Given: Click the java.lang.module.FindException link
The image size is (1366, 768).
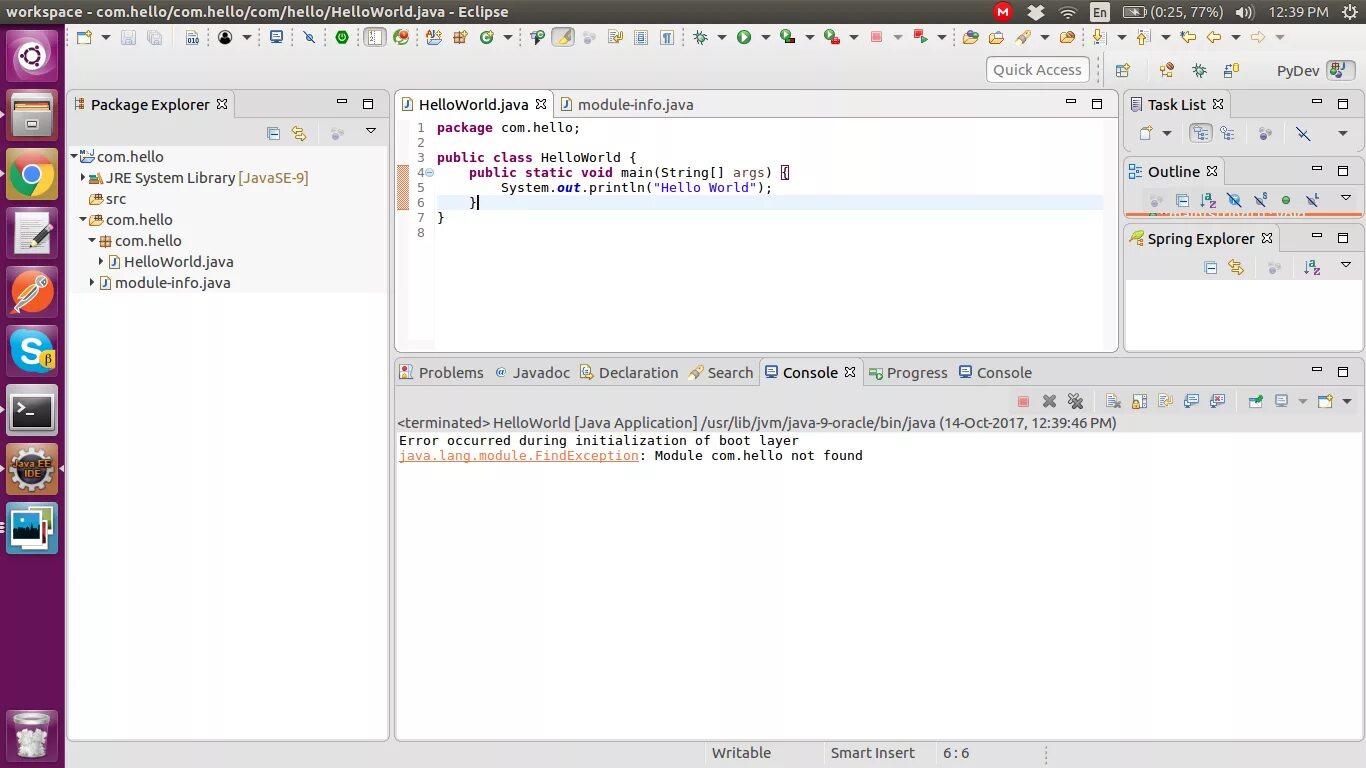Looking at the screenshot, I should coord(518,456).
